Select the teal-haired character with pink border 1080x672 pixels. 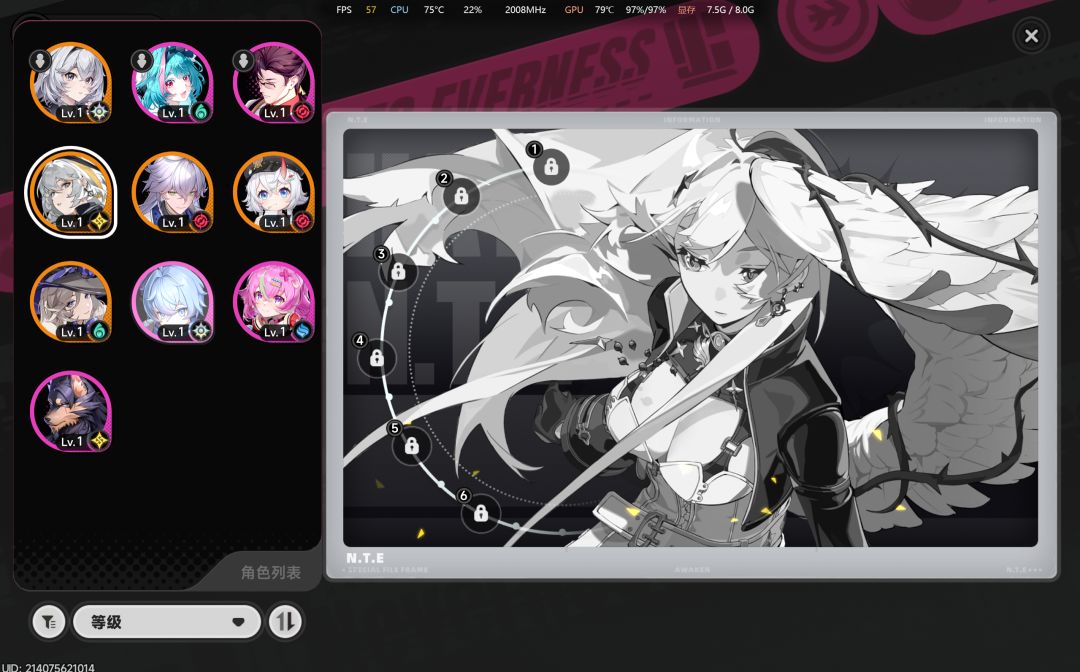tap(172, 83)
